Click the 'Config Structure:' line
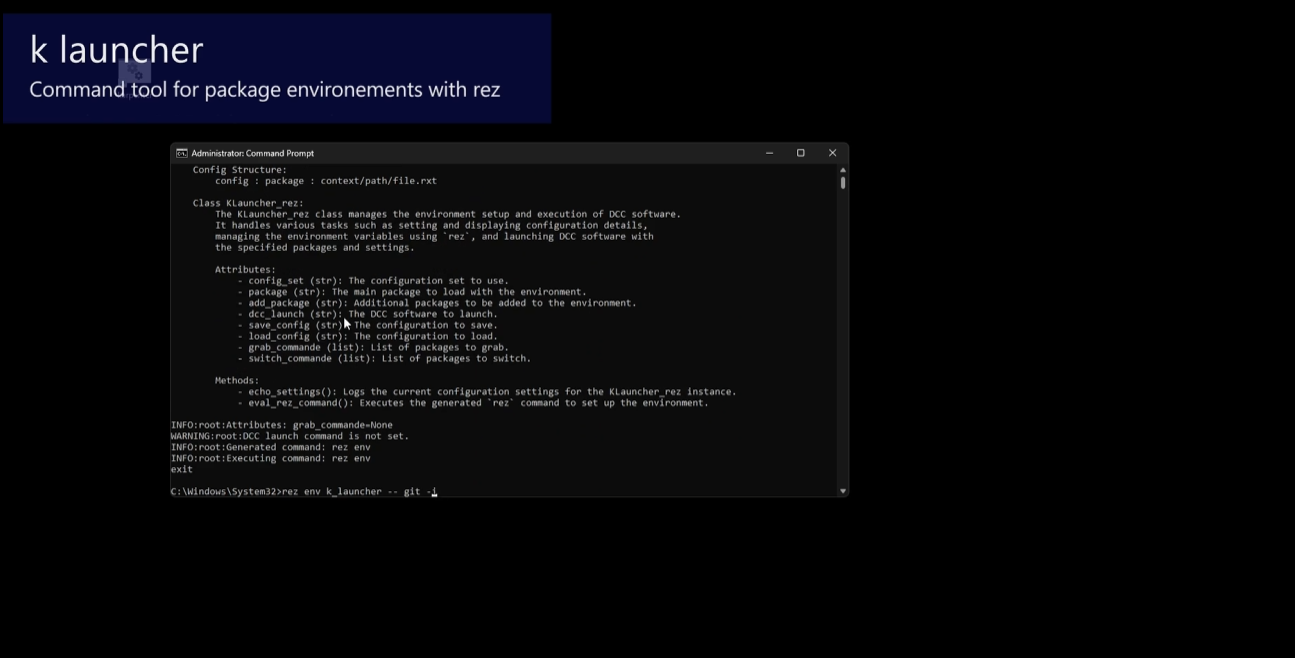This screenshot has width=1295, height=658. coord(240,170)
